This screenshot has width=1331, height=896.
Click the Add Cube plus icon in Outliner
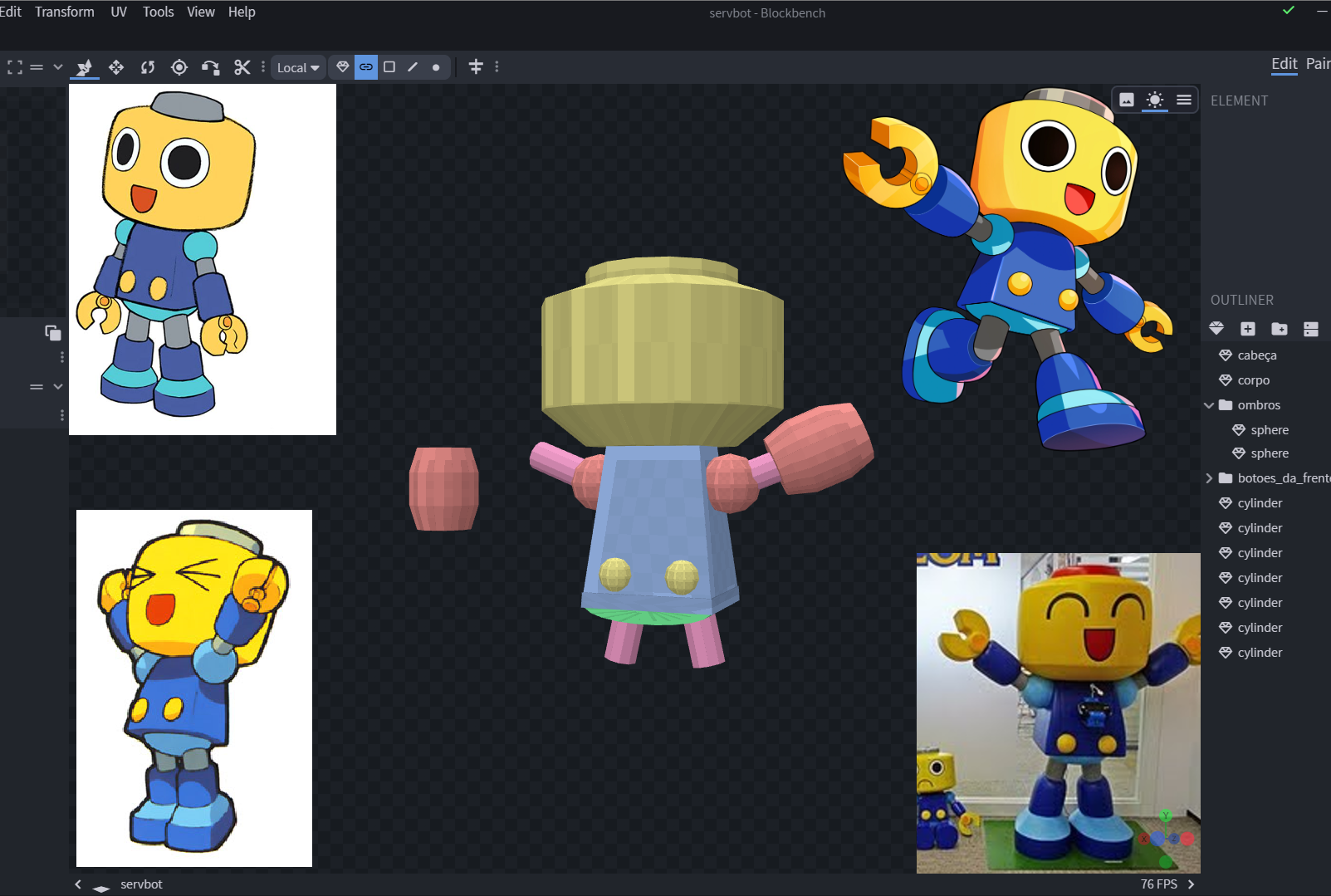pyautogui.click(x=1248, y=329)
